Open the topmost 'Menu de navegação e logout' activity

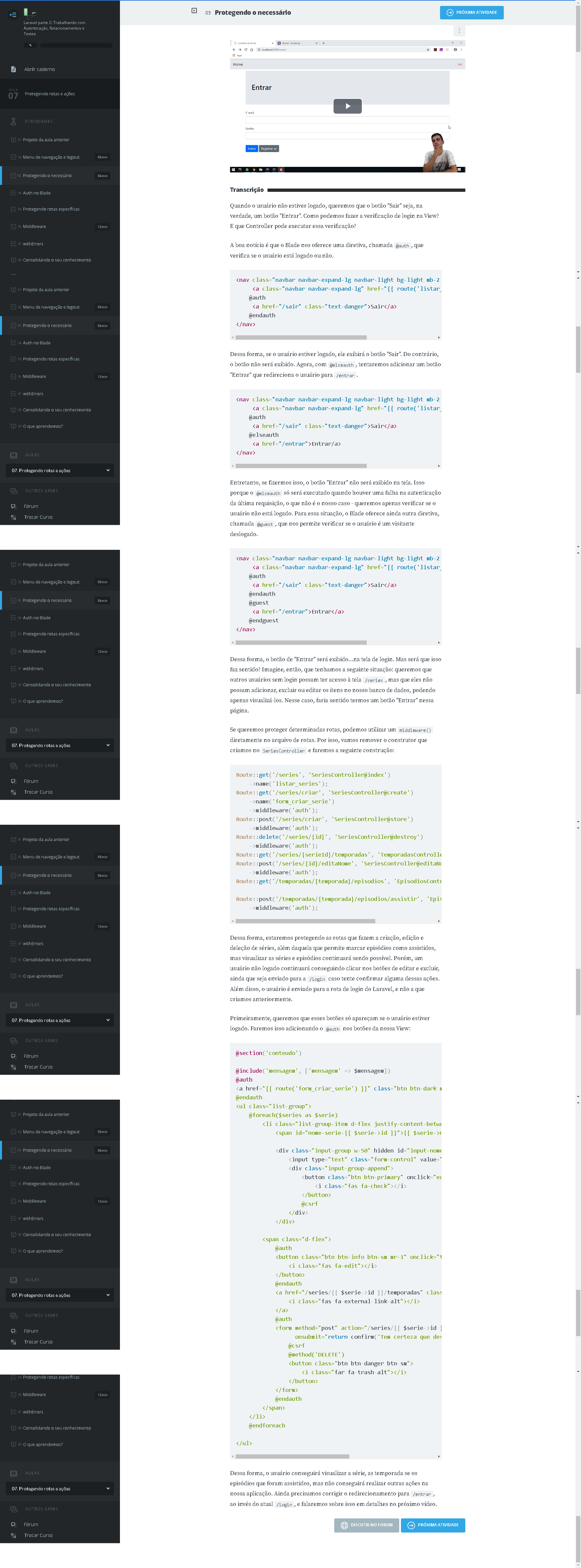pos(51,157)
